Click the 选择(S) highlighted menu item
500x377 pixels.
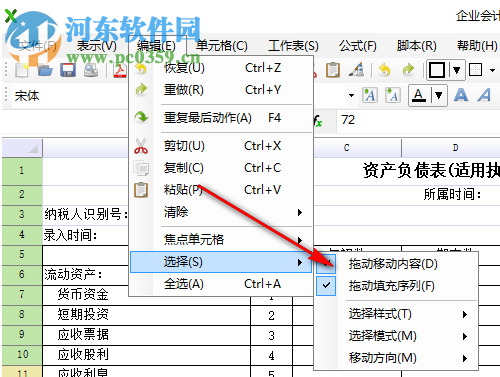[x=221, y=262]
